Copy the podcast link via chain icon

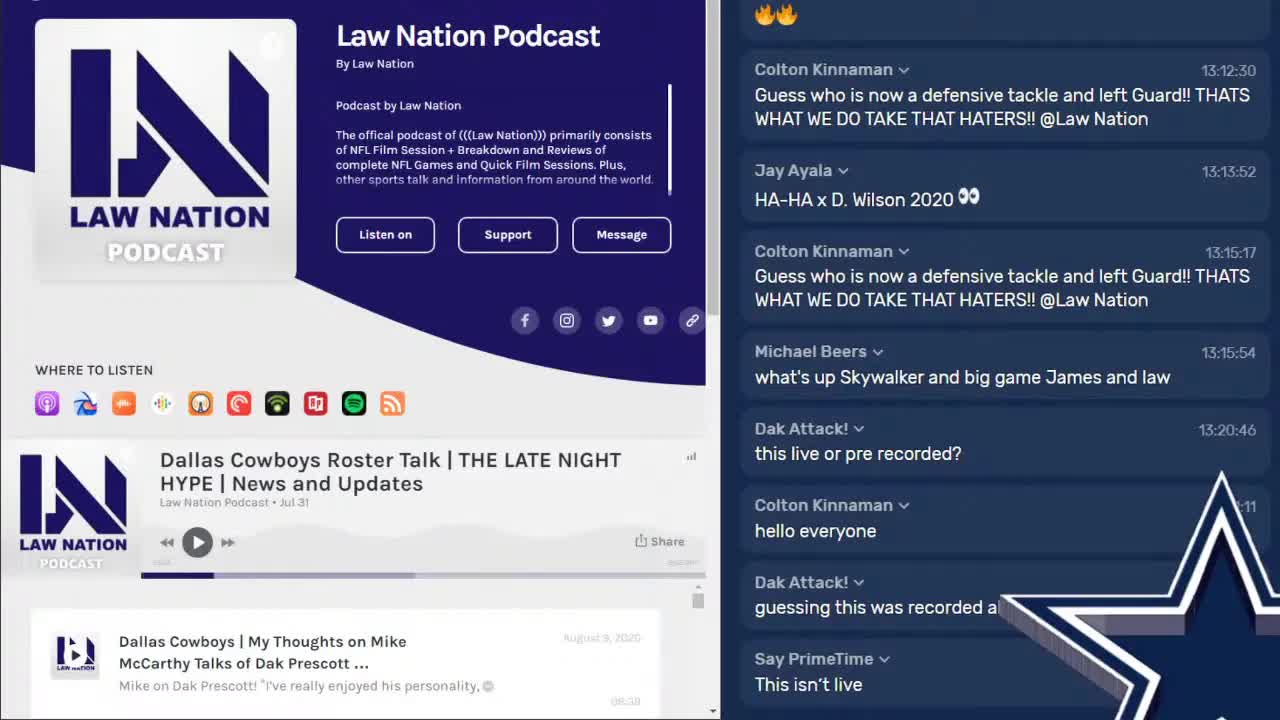tap(692, 321)
